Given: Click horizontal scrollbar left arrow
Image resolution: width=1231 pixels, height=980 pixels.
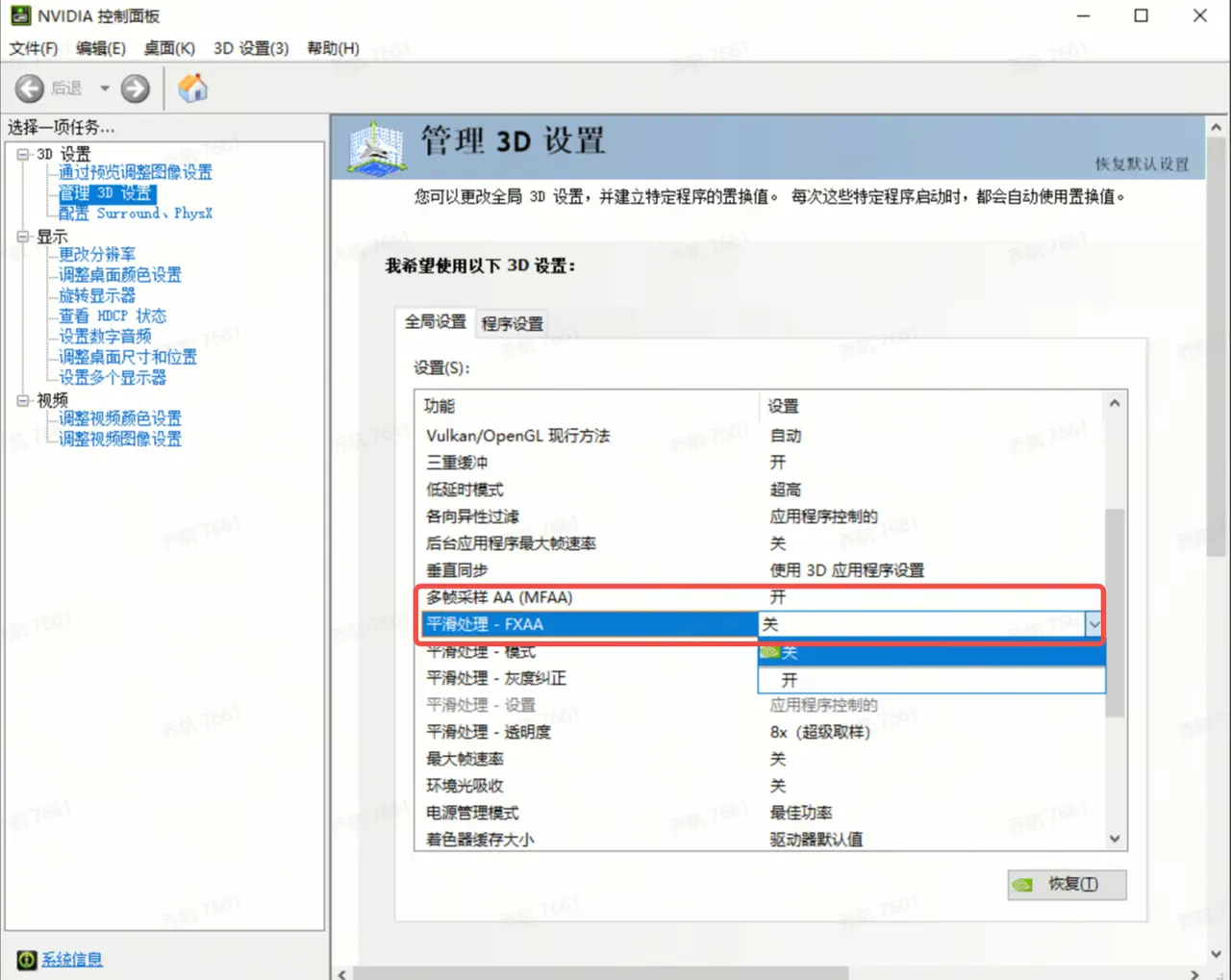Looking at the screenshot, I should 342,973.
